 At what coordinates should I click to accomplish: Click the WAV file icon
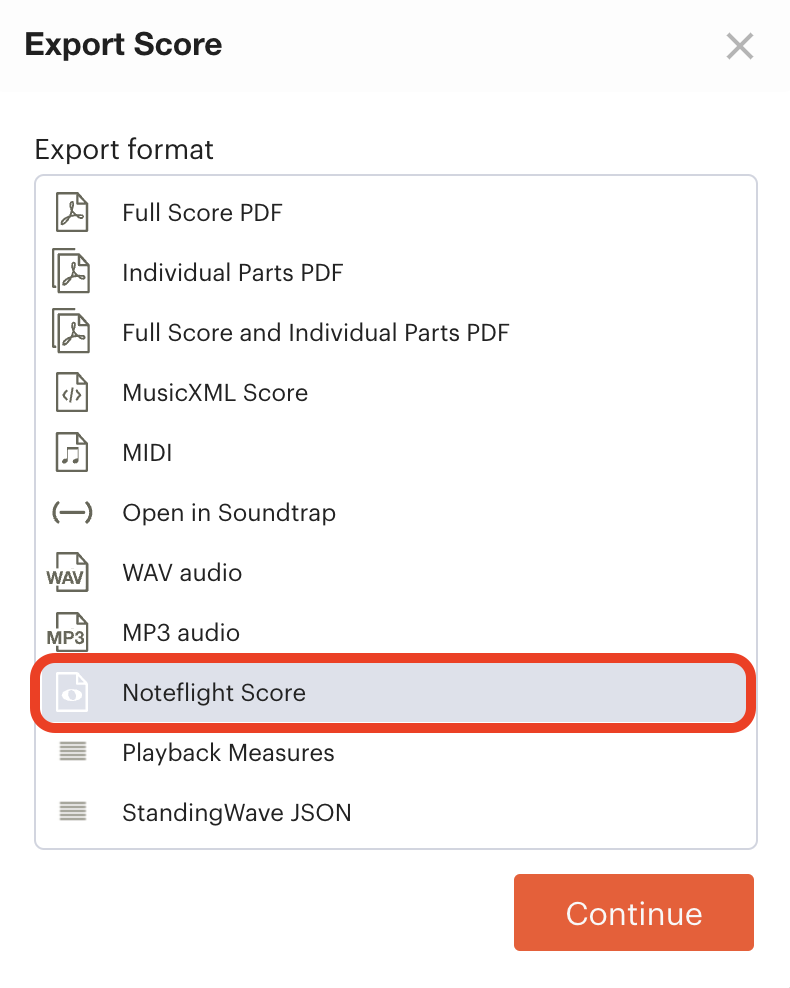coord(67,572)
